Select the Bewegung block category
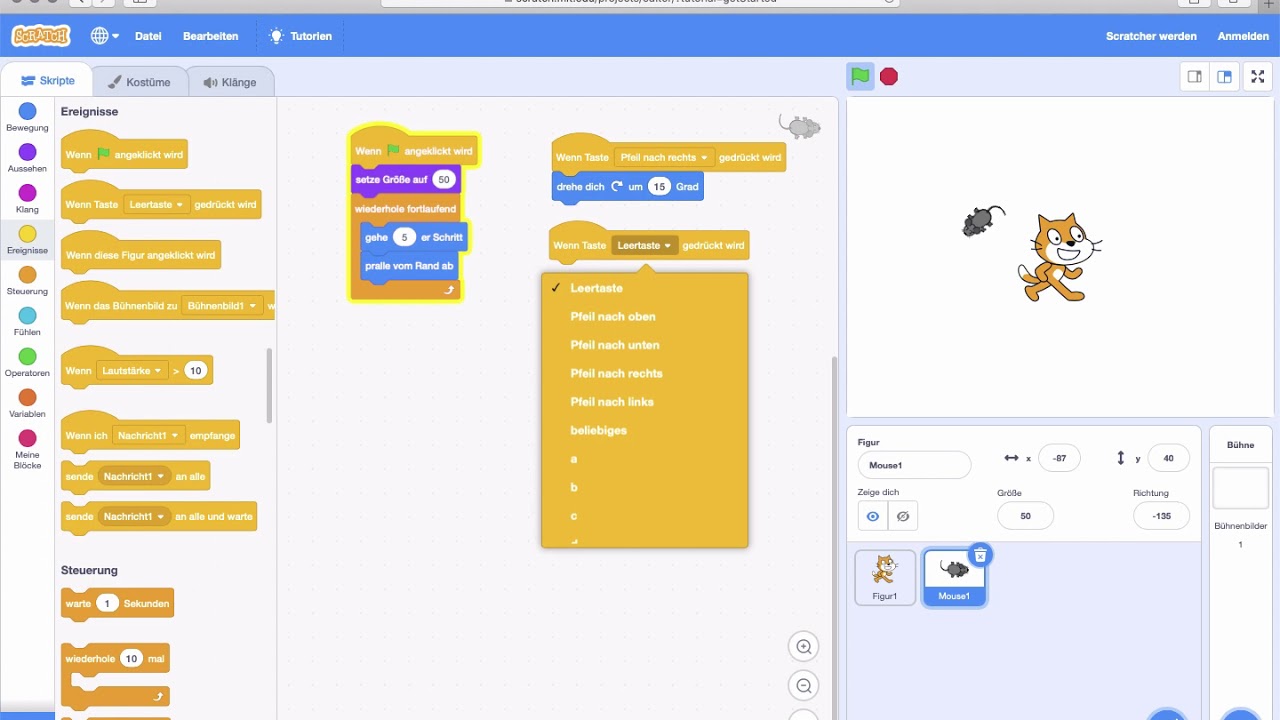The image size is (1280, 720). click(27, 117)
